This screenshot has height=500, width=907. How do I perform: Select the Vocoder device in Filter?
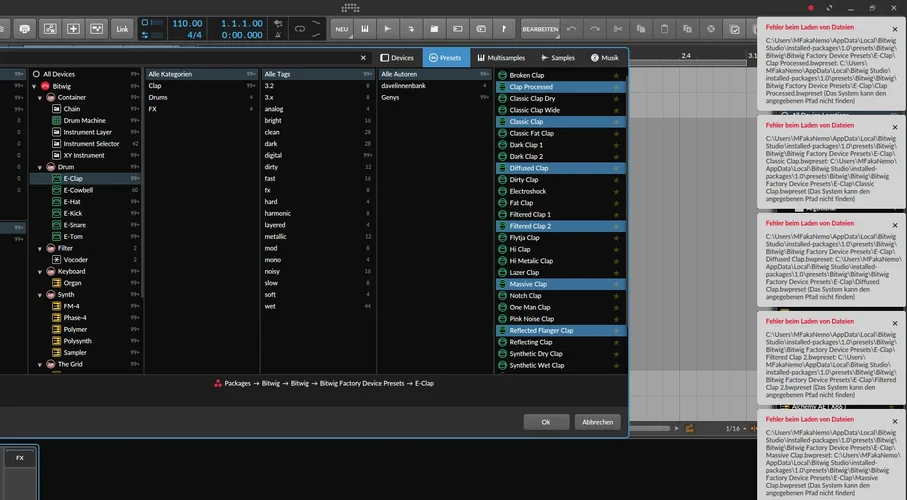point(76,259)
